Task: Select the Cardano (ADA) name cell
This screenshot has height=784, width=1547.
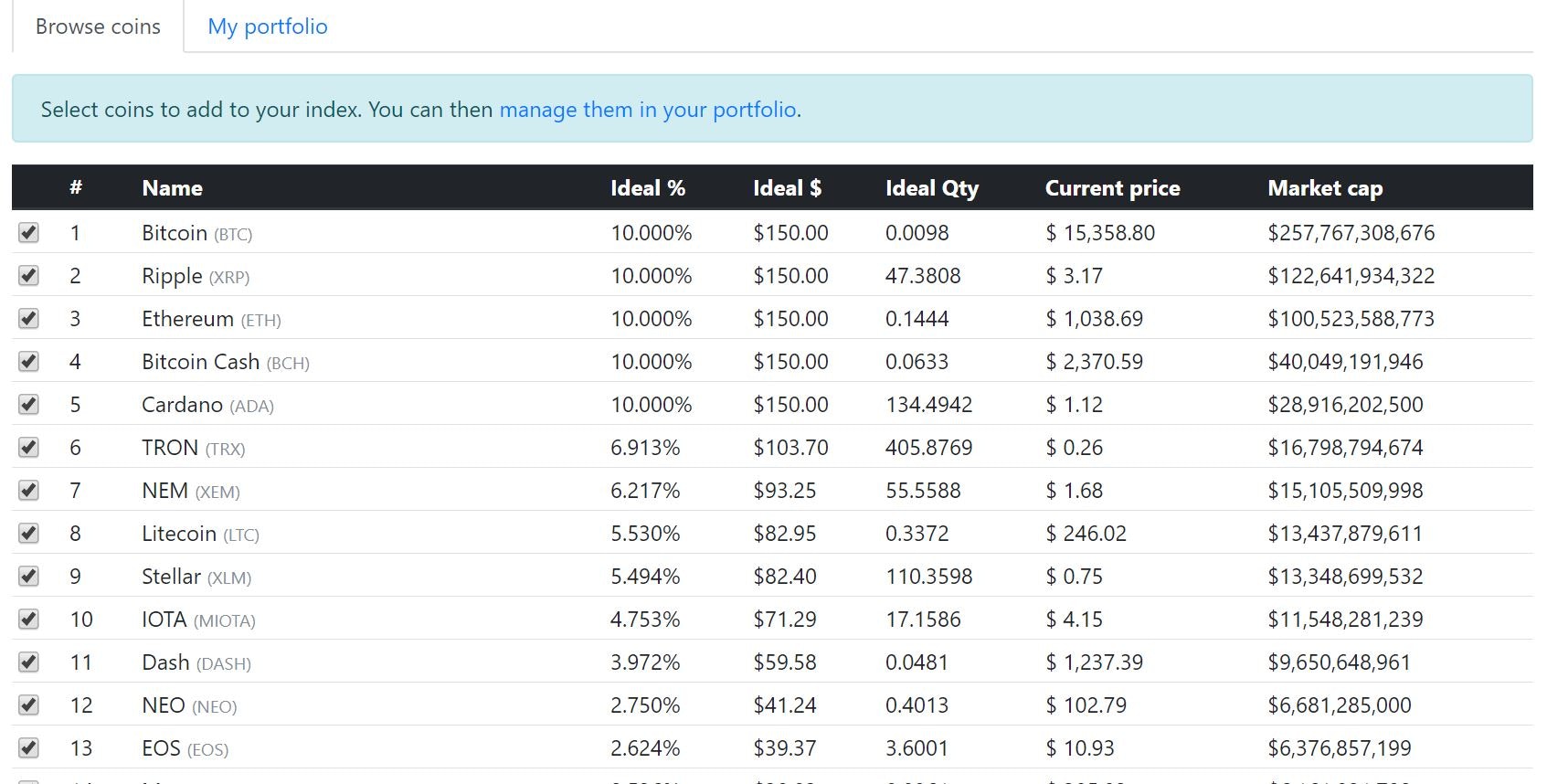Action: pos(207,405)
